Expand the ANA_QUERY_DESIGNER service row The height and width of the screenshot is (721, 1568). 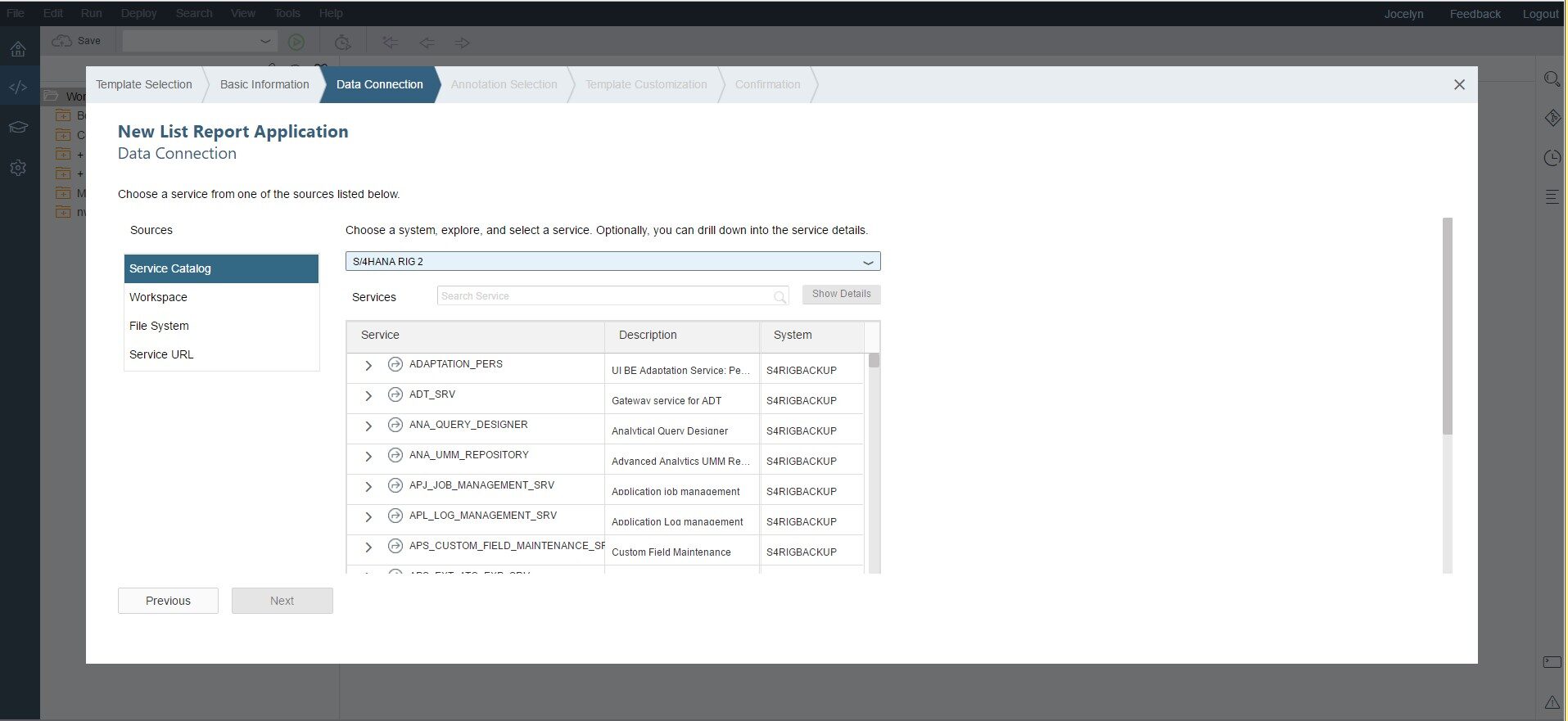click(368, 426)
